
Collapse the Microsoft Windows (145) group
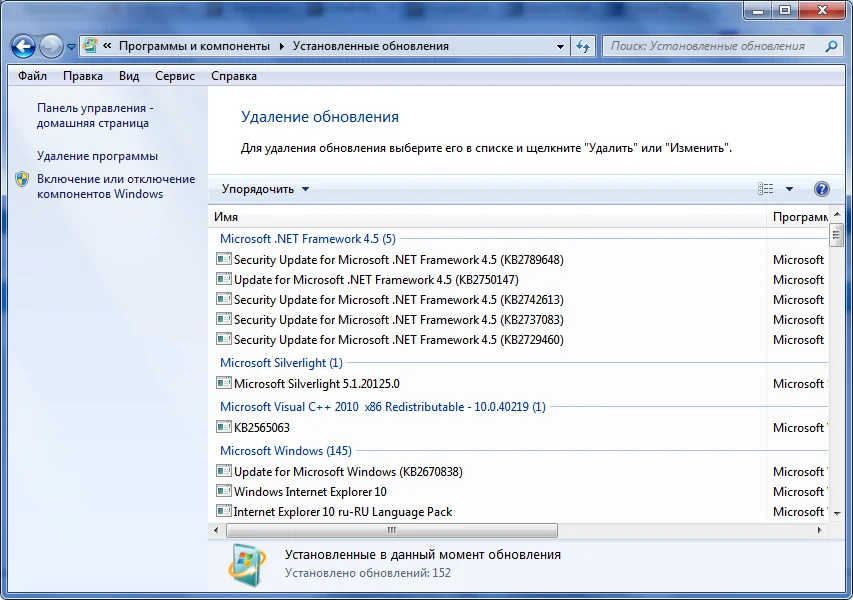pyautogui.click(x=286, y=451)
